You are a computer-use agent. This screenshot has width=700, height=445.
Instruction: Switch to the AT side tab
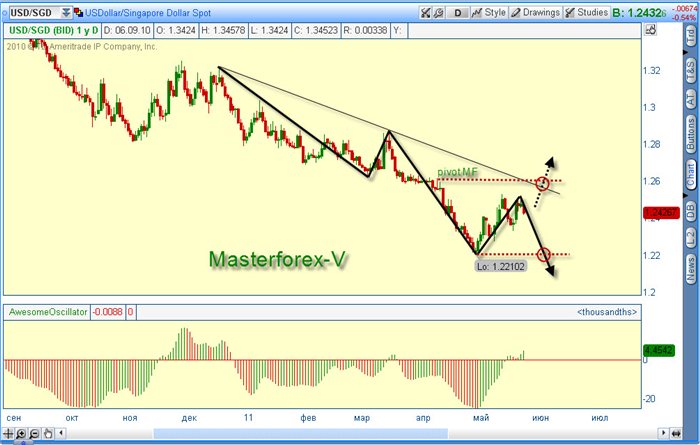[x=691, y=99]
